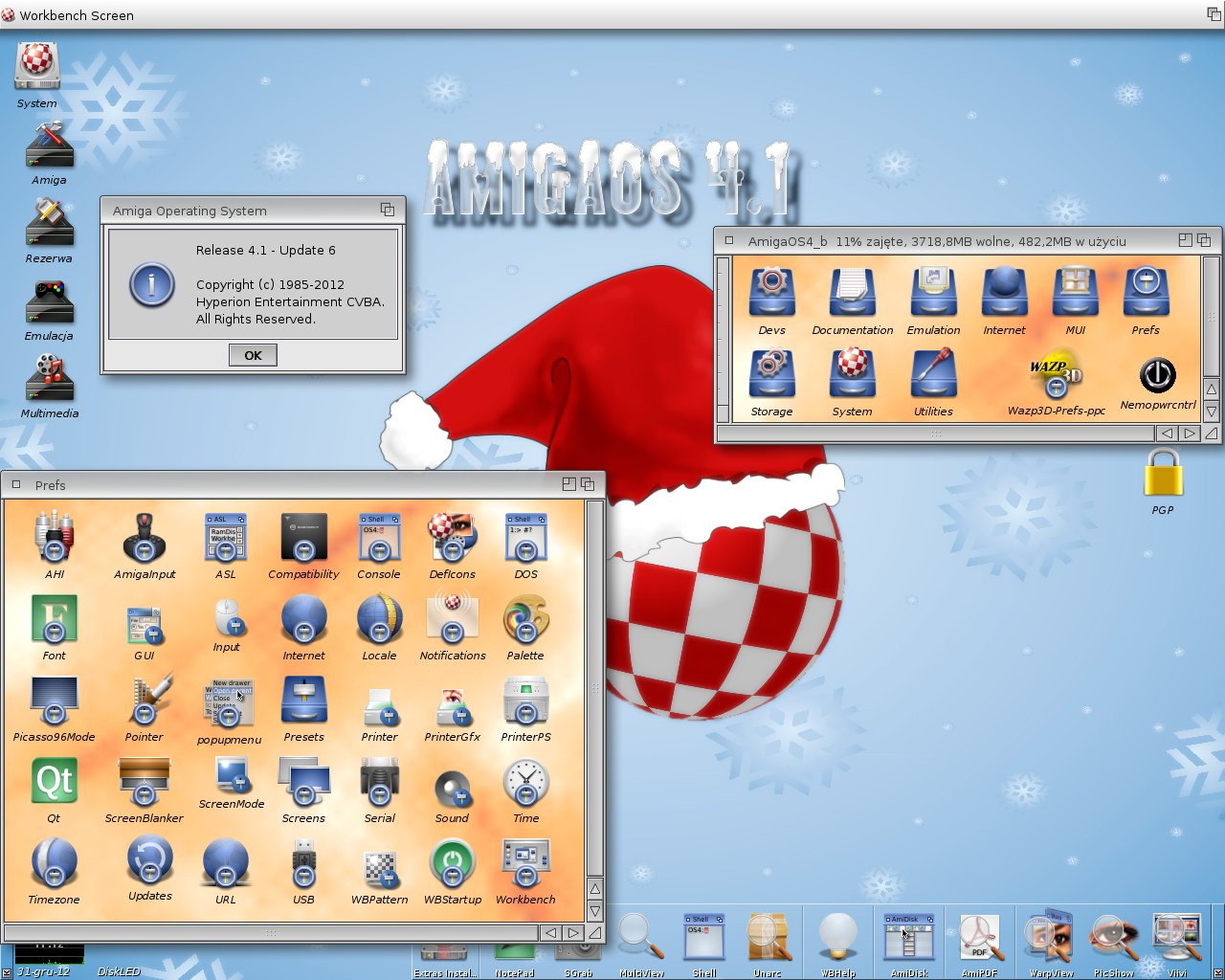The width and height of the screenshot is (1225, 980).
Task: Launch the Nemopwrcntrl power icon
Action: [1157, 374]
